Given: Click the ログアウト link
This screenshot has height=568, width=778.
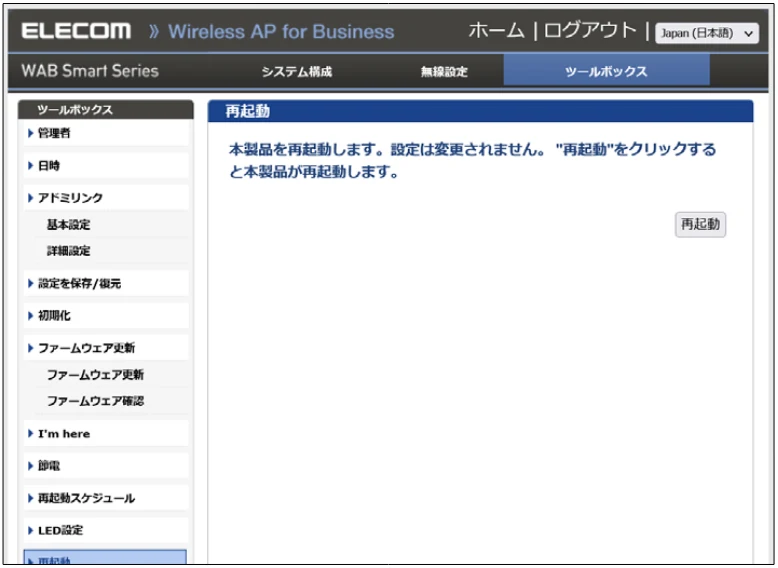Looking at the screenshot, I should (x=590, y=31).
